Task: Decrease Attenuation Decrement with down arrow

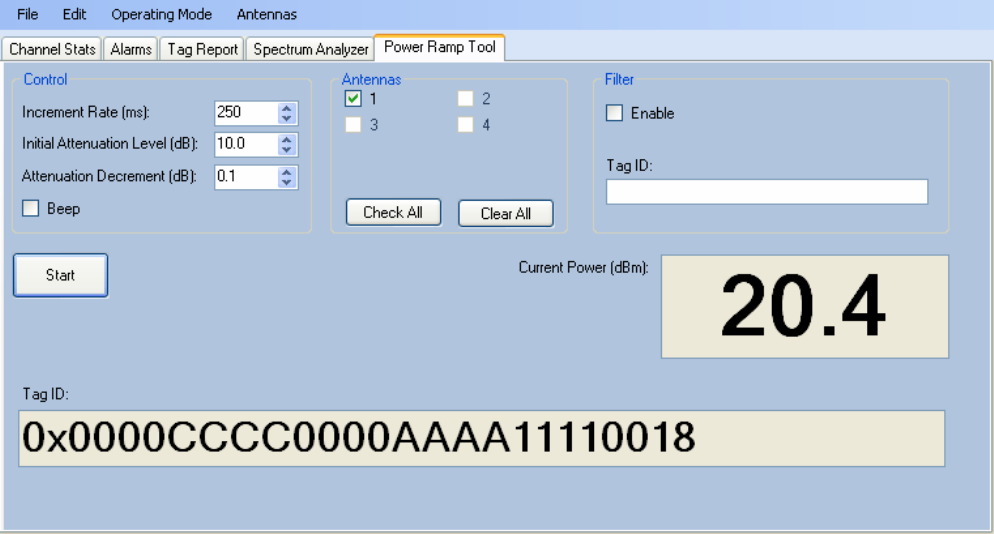Action: point(287,182)
